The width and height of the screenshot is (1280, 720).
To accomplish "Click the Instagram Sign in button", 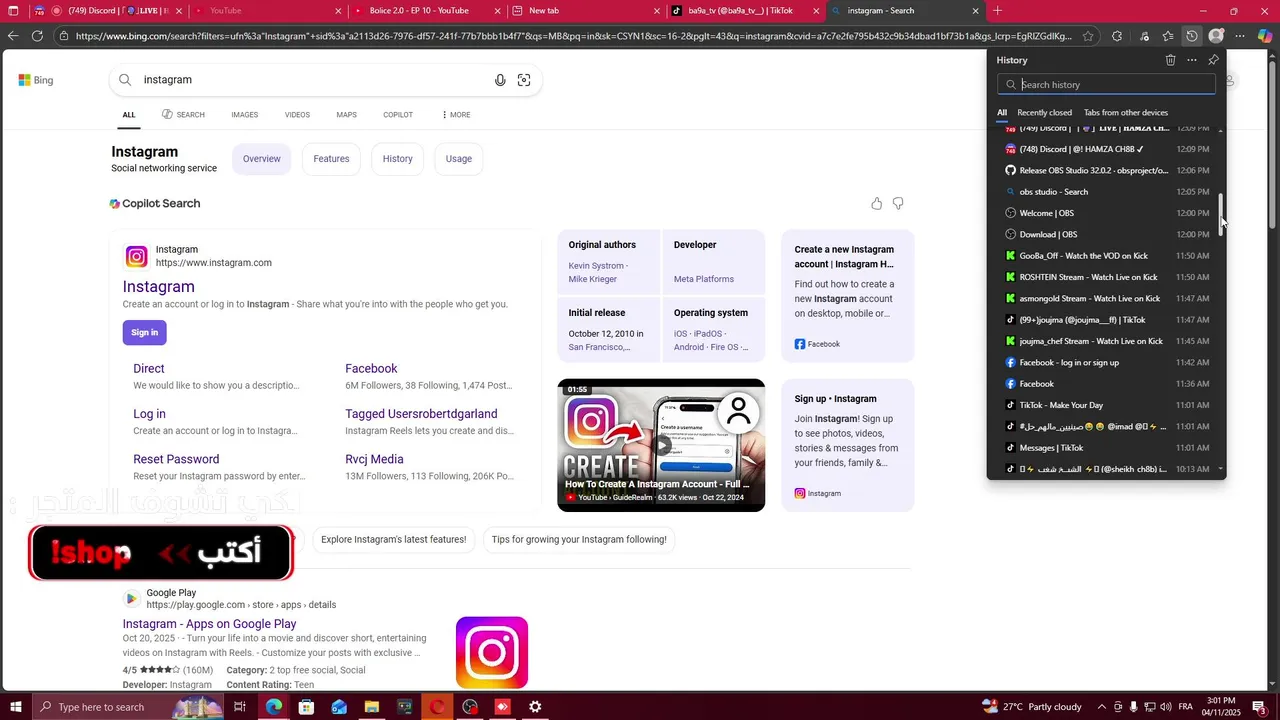I will [144, 333].
